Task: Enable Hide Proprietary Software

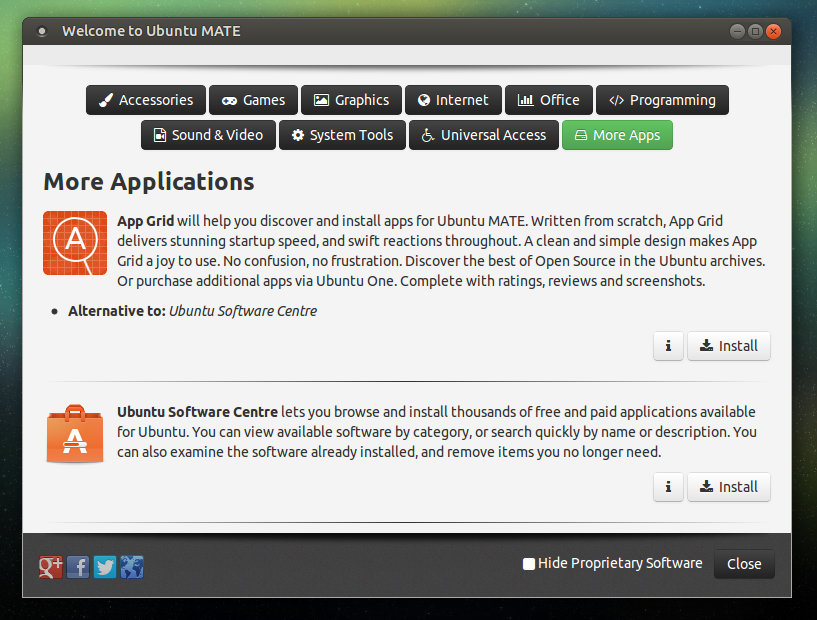Action: click(528, 563)
